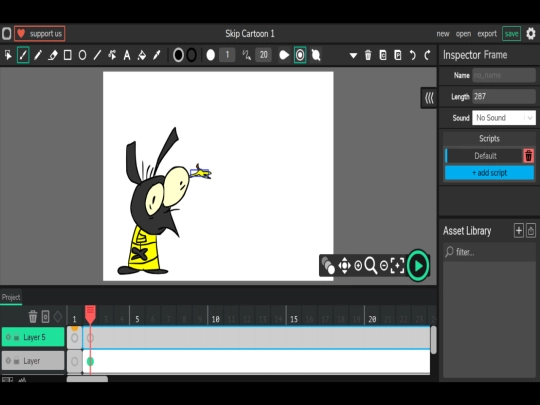Click the frame Length field 287
Screen dimensions: 540x405
[x=504, y=96]
